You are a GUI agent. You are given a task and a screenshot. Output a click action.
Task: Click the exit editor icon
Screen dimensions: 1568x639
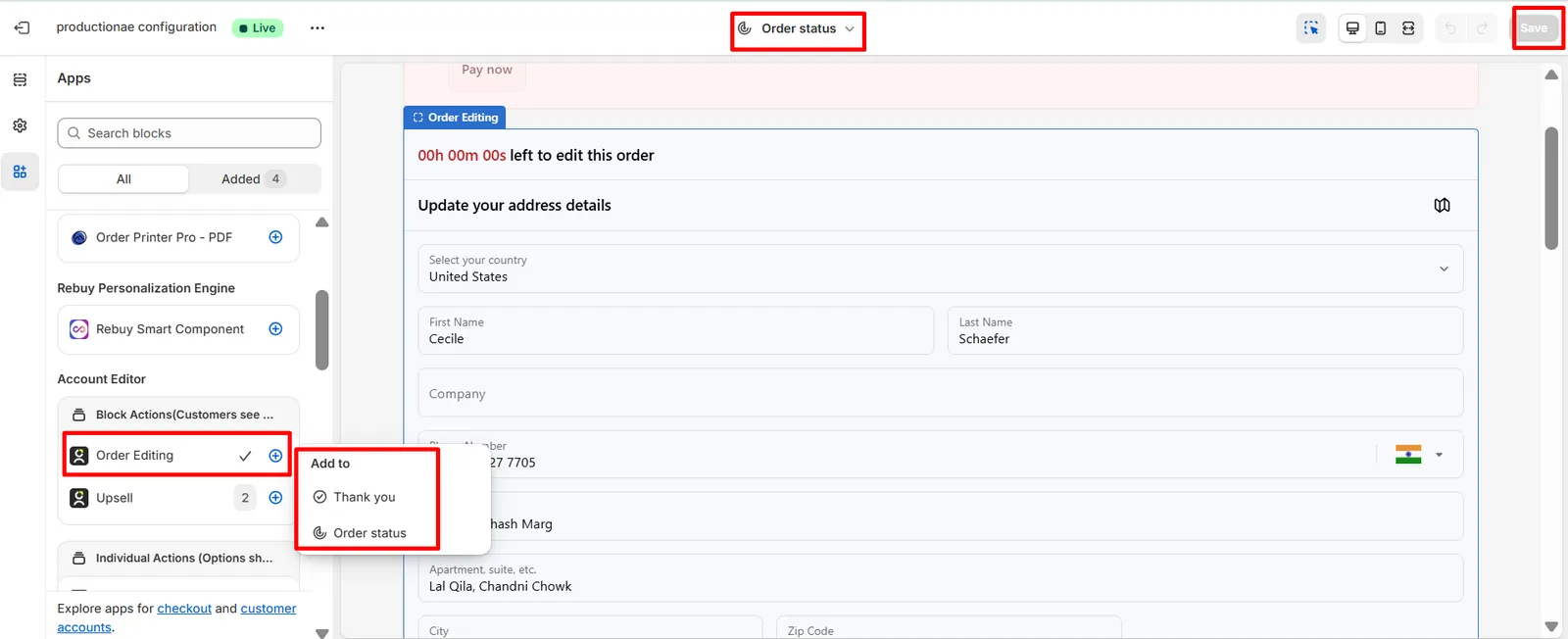(x=22, y=27)
